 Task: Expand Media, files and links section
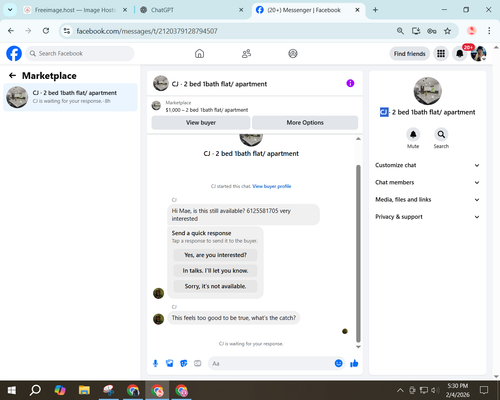[x=428, y=200]
